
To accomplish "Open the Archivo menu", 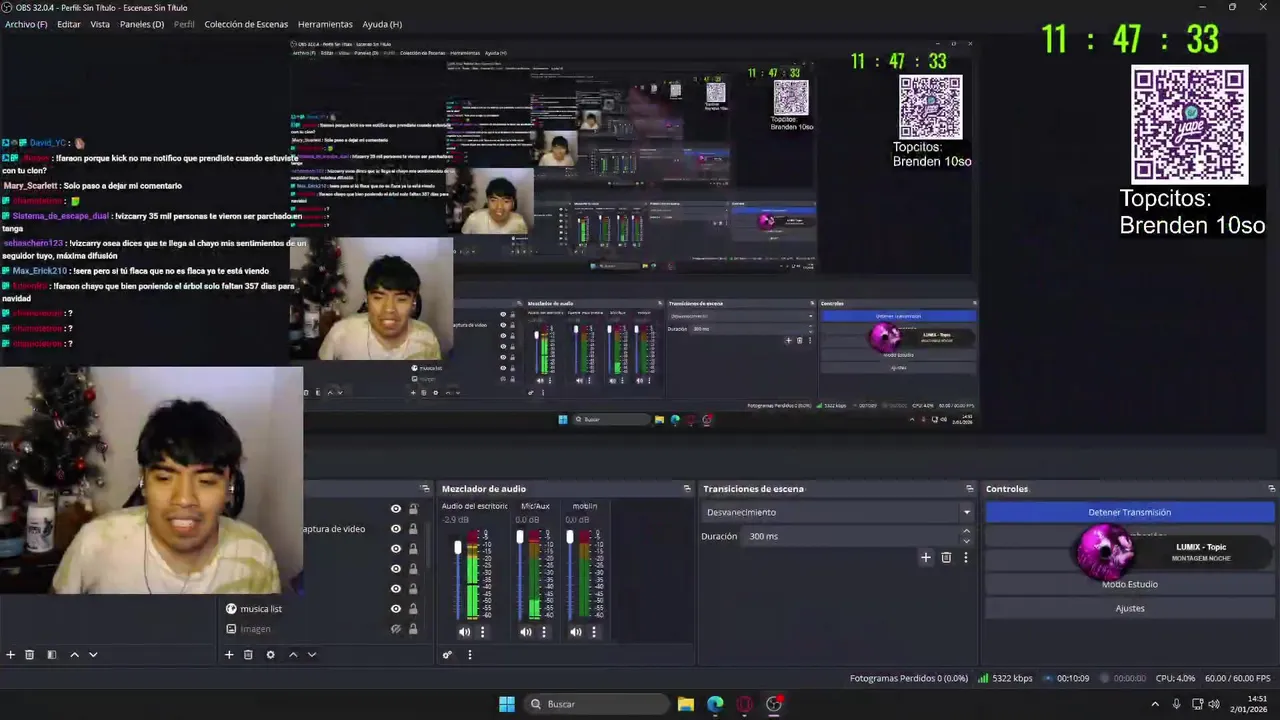I will 26,24.
